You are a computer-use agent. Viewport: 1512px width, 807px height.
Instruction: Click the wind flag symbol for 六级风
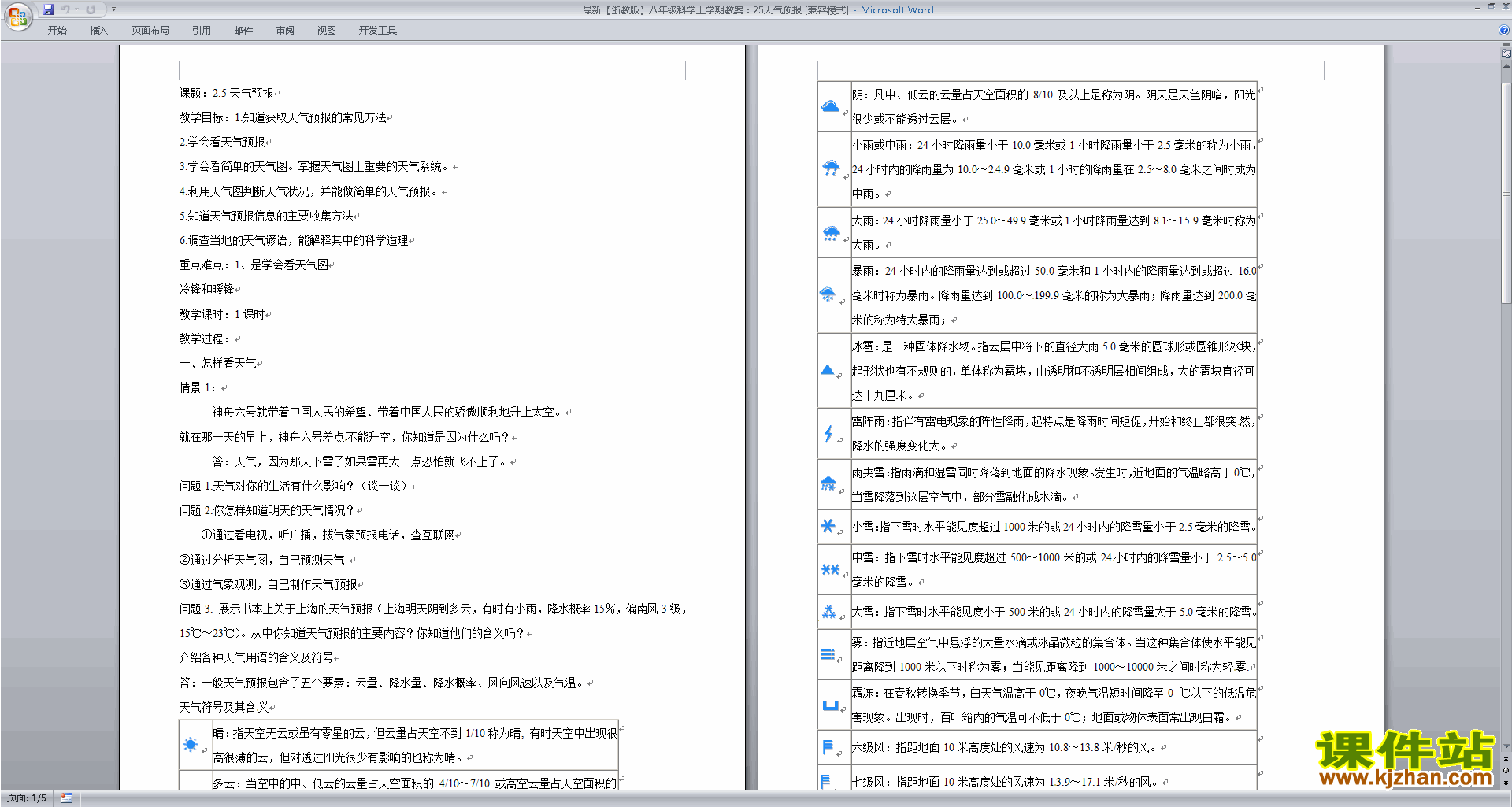point(828,746)
